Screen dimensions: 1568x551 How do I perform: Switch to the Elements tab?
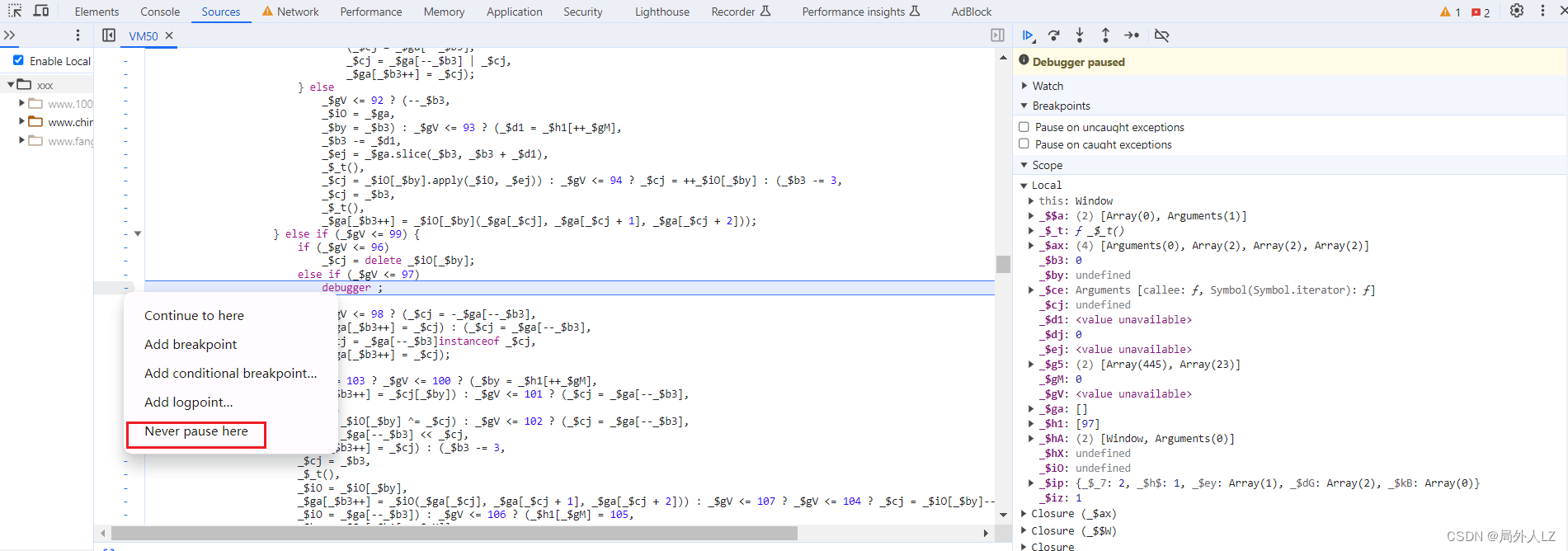click(97, 12)
